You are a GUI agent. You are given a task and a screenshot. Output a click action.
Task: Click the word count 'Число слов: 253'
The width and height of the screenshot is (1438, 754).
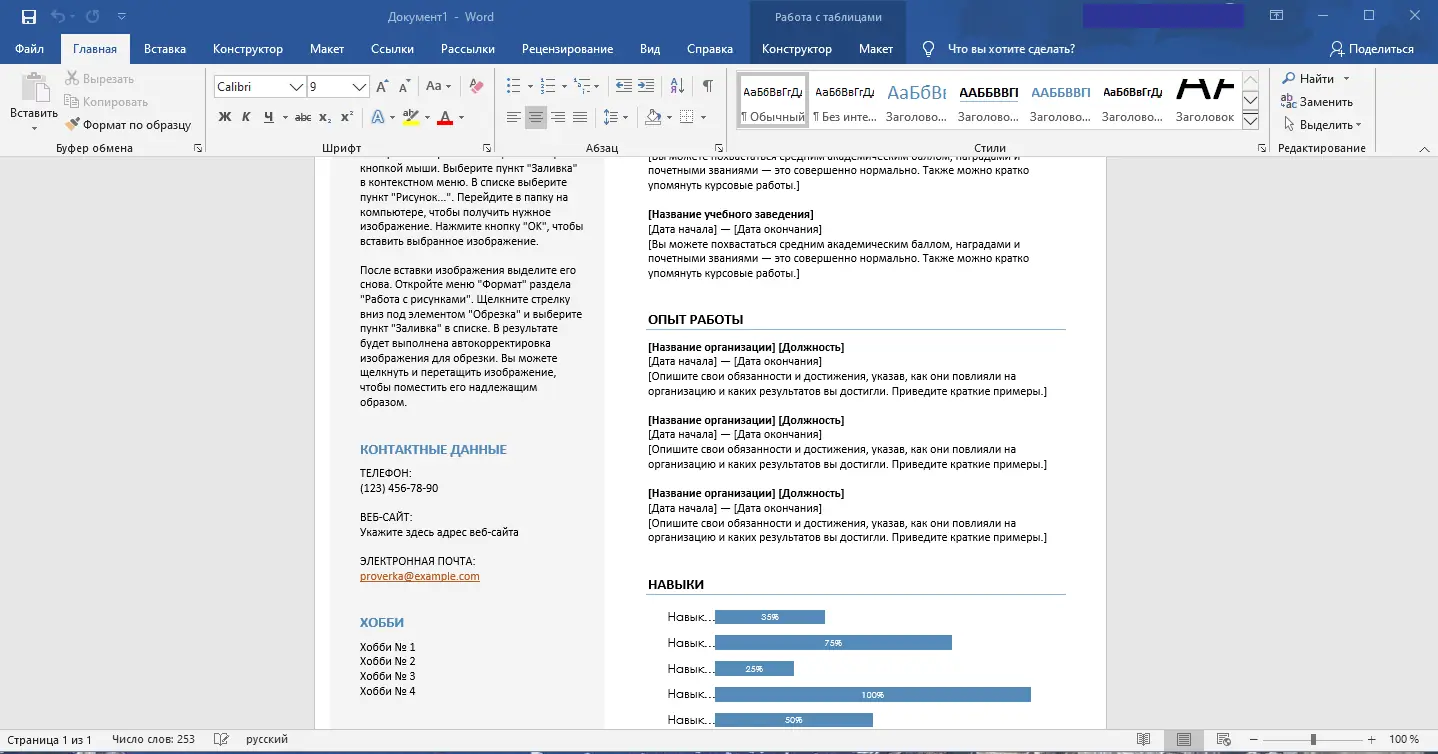pyautogui.click(x=153, y=740)
